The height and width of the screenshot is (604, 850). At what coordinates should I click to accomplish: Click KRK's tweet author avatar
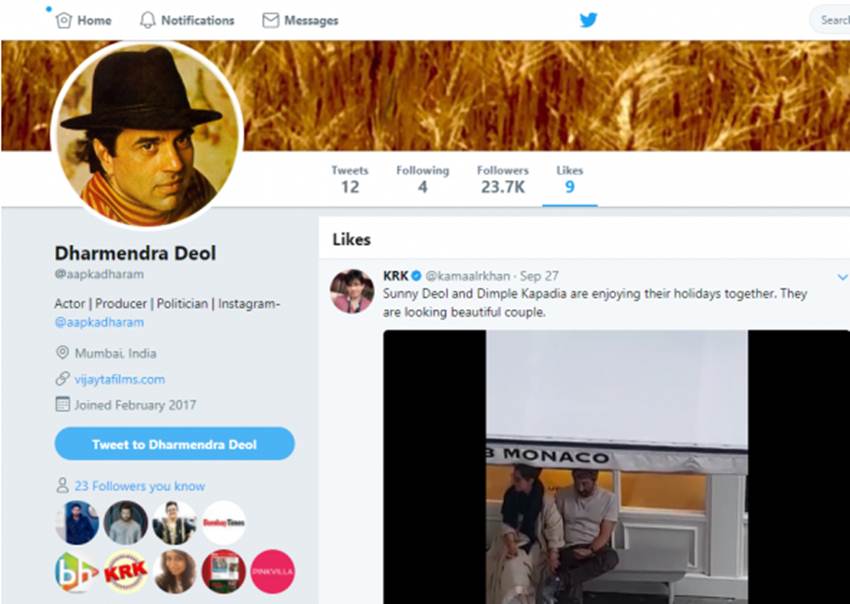(x=352, y=290)
